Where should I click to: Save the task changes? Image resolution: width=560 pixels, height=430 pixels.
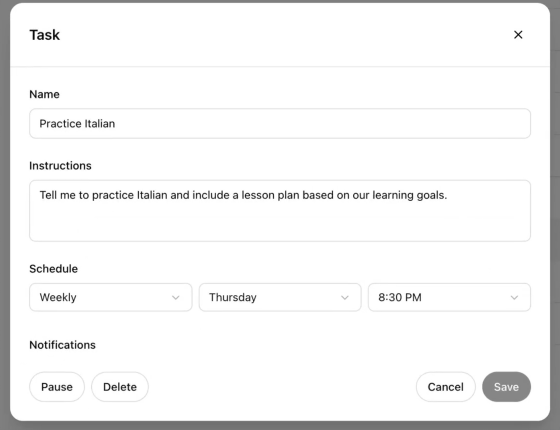(506, 387)
